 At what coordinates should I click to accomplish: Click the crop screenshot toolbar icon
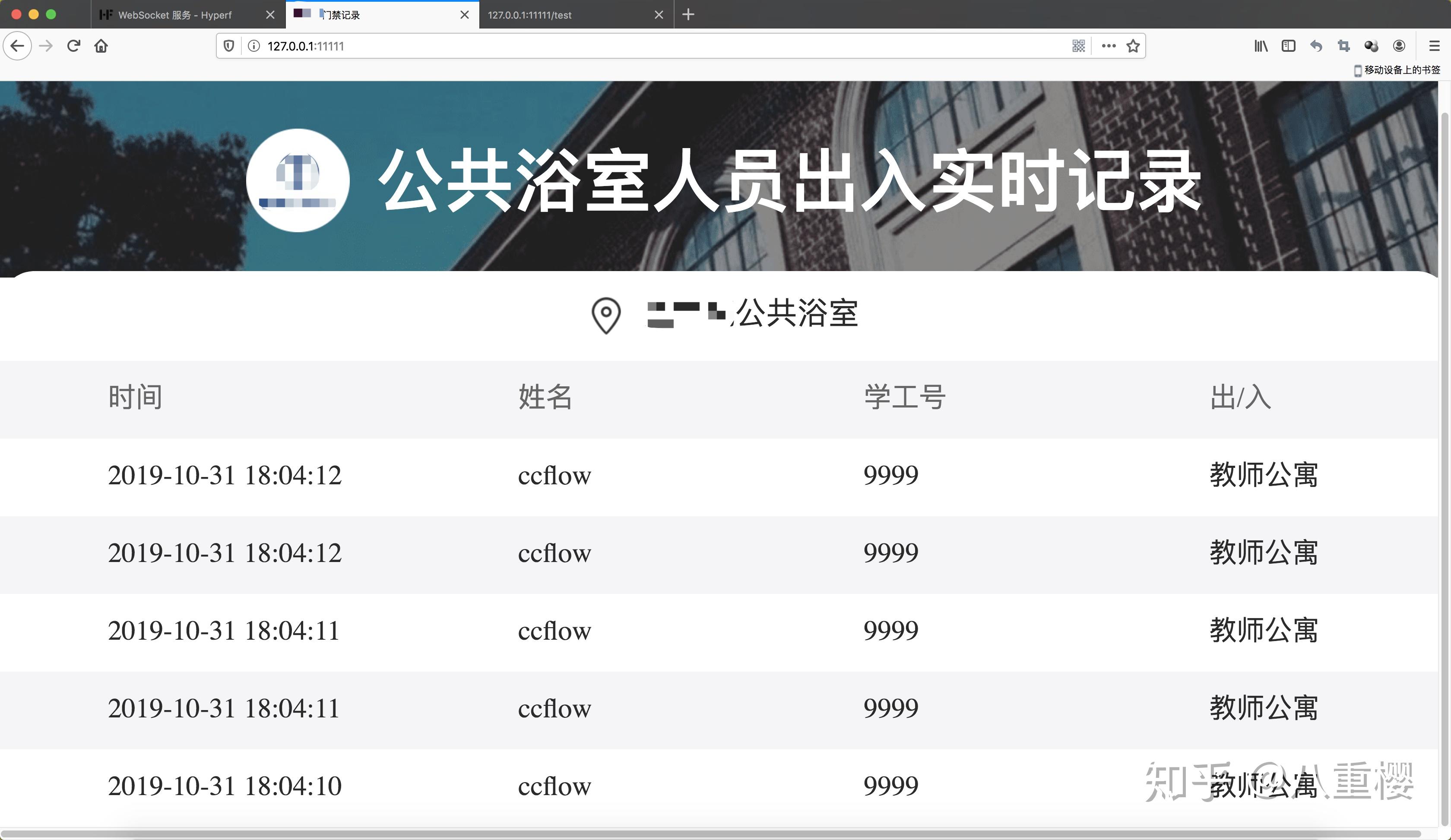(x=1344, y=46)
